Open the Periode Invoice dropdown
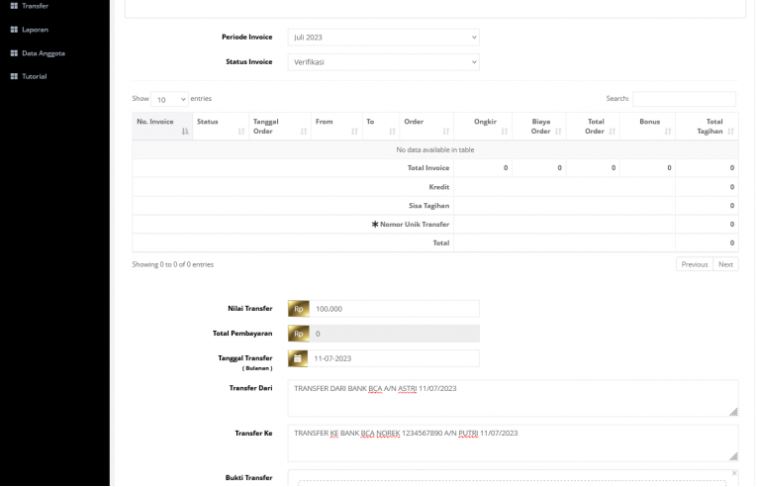Image resolution: width=757 pixels, height=487 pixels. click(x=383, y=37)
